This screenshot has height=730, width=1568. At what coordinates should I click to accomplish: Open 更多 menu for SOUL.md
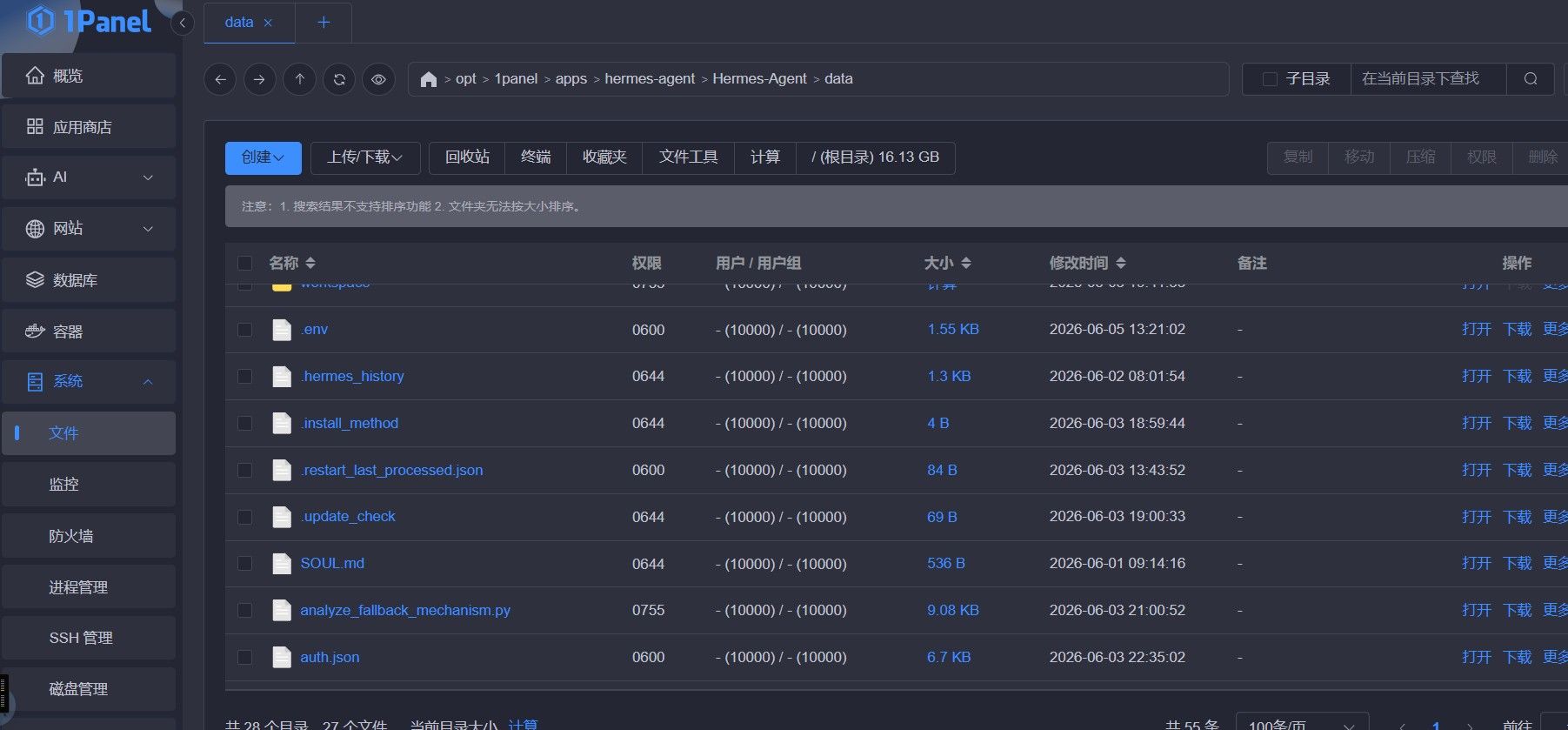pos(1555,564)
